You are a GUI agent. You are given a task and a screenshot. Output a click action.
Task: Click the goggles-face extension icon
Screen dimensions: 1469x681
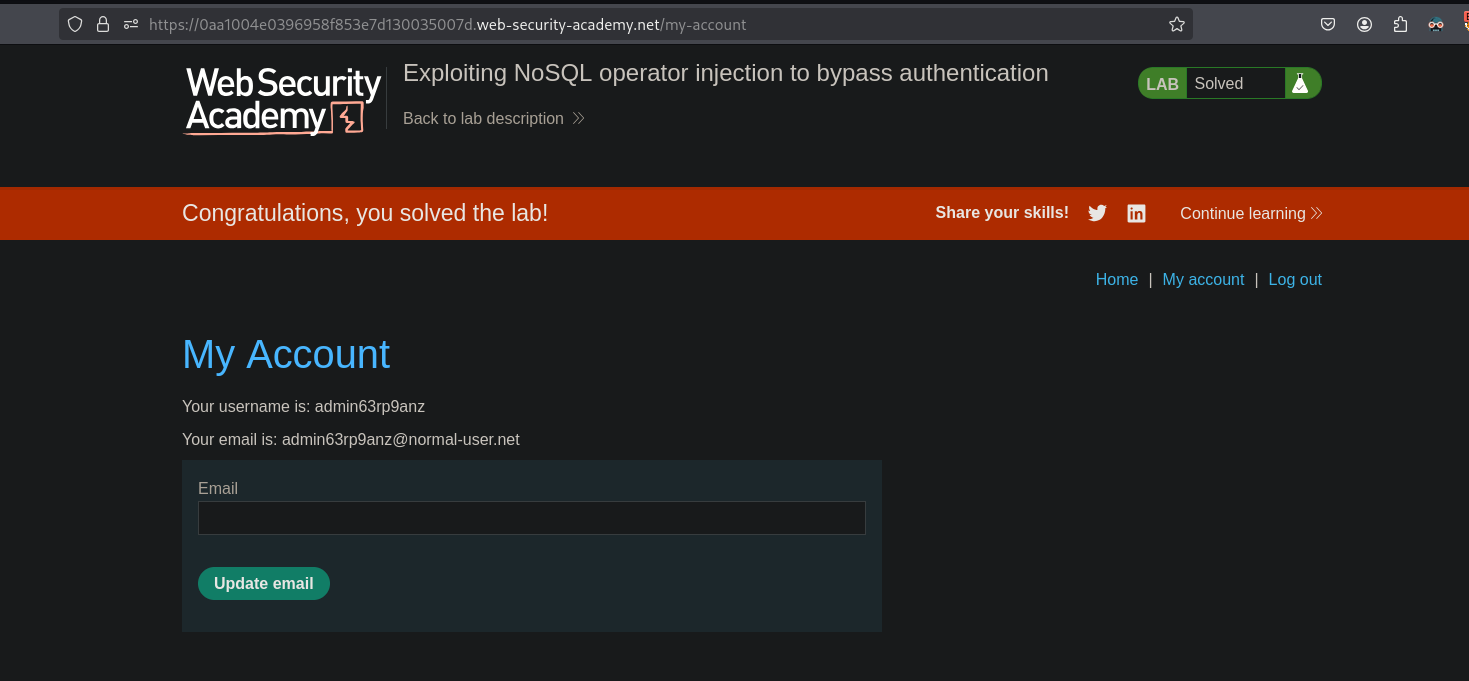[x=1436, y=25]
